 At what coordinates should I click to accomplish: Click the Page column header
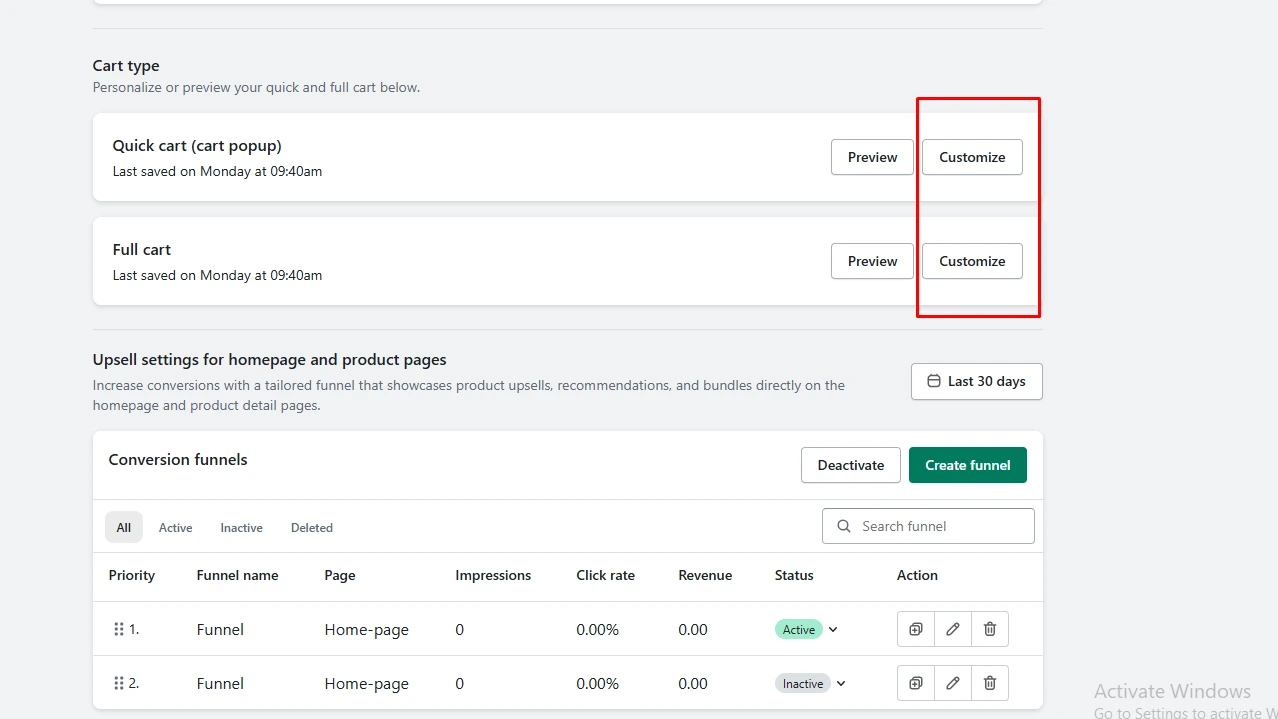coord(340,575)
